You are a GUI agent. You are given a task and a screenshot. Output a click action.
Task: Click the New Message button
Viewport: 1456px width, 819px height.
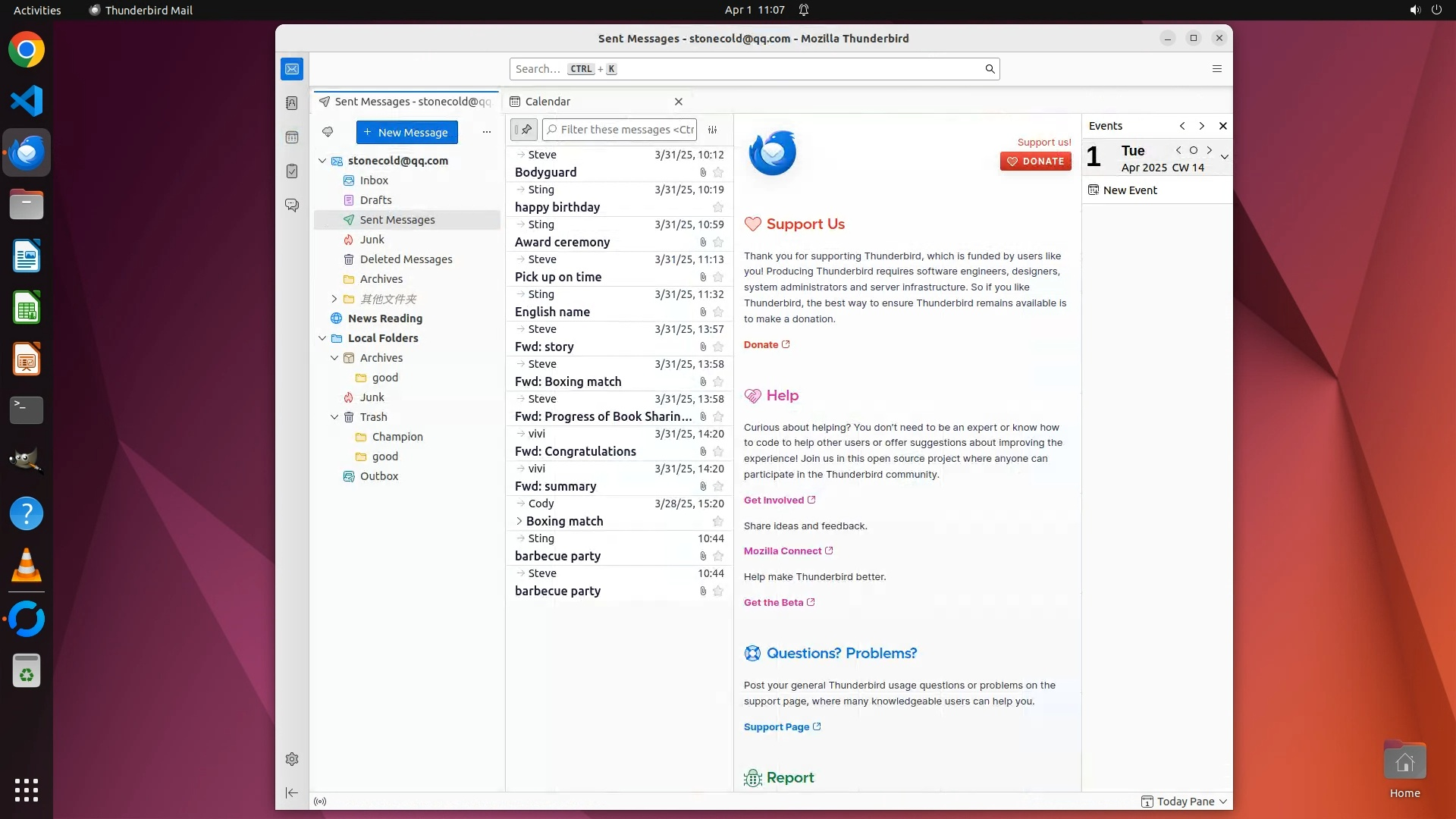coord(406,132)
